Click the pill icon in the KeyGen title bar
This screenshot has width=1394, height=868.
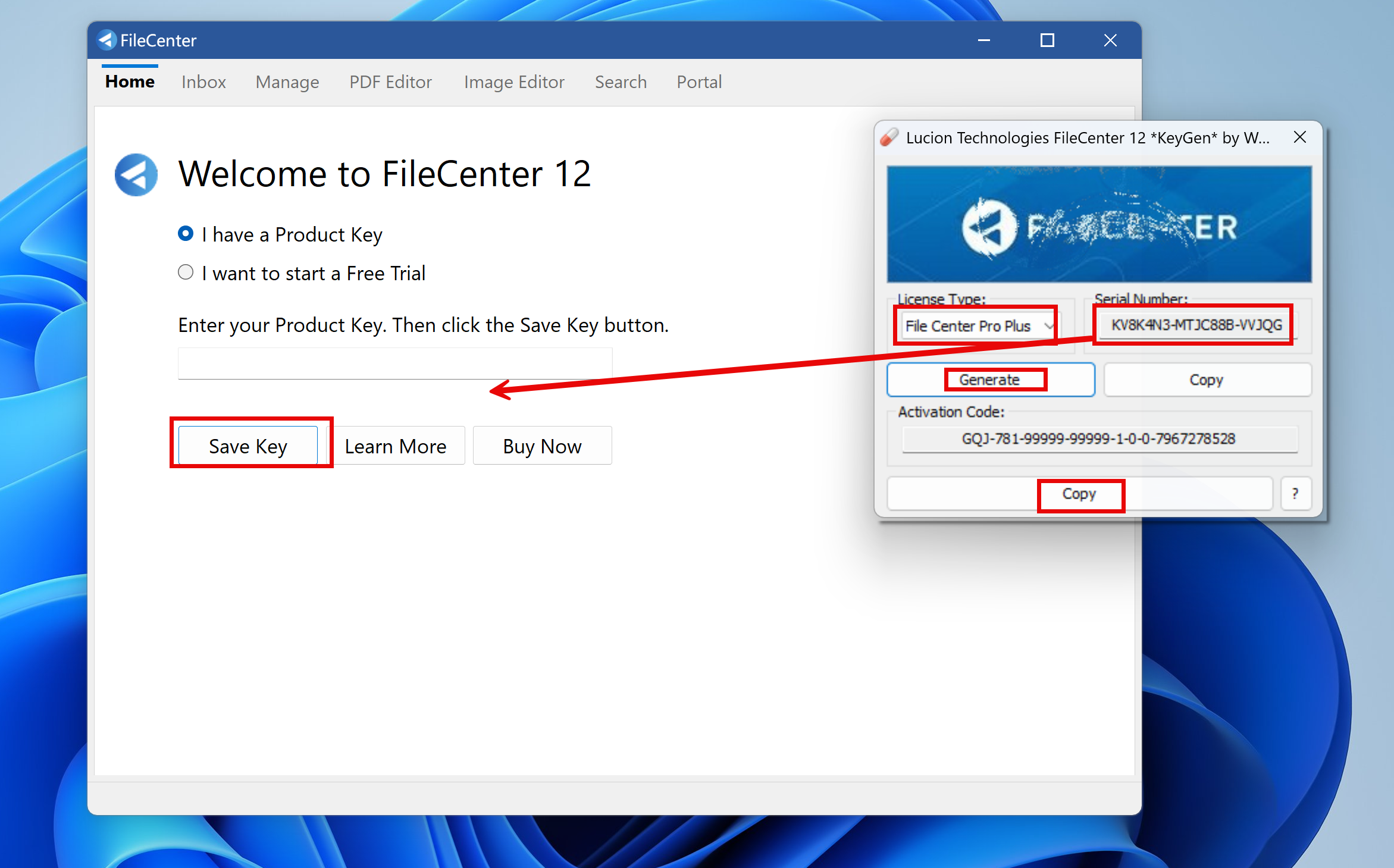889,137
